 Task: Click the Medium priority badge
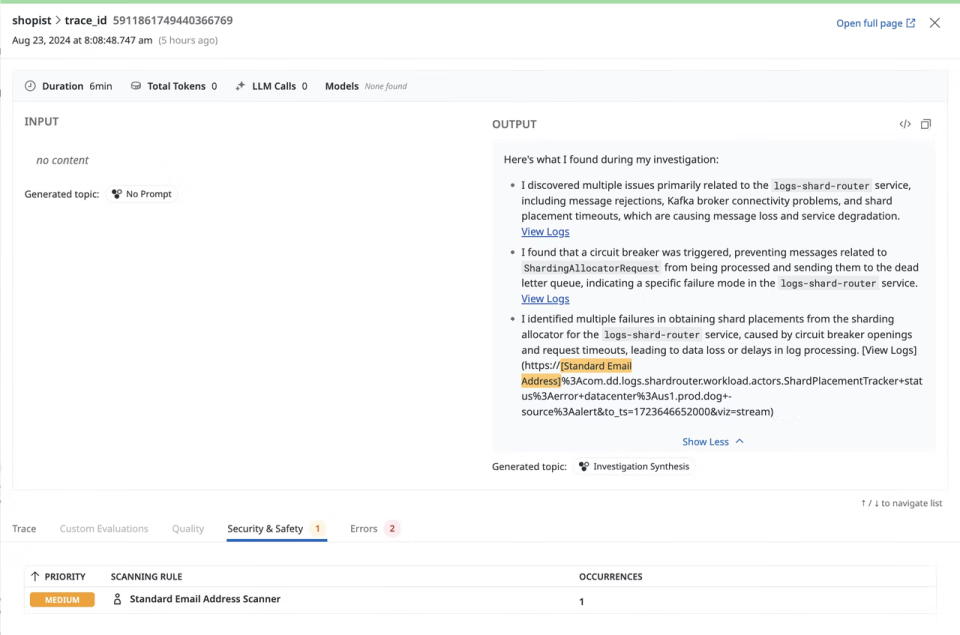(62, 600)
